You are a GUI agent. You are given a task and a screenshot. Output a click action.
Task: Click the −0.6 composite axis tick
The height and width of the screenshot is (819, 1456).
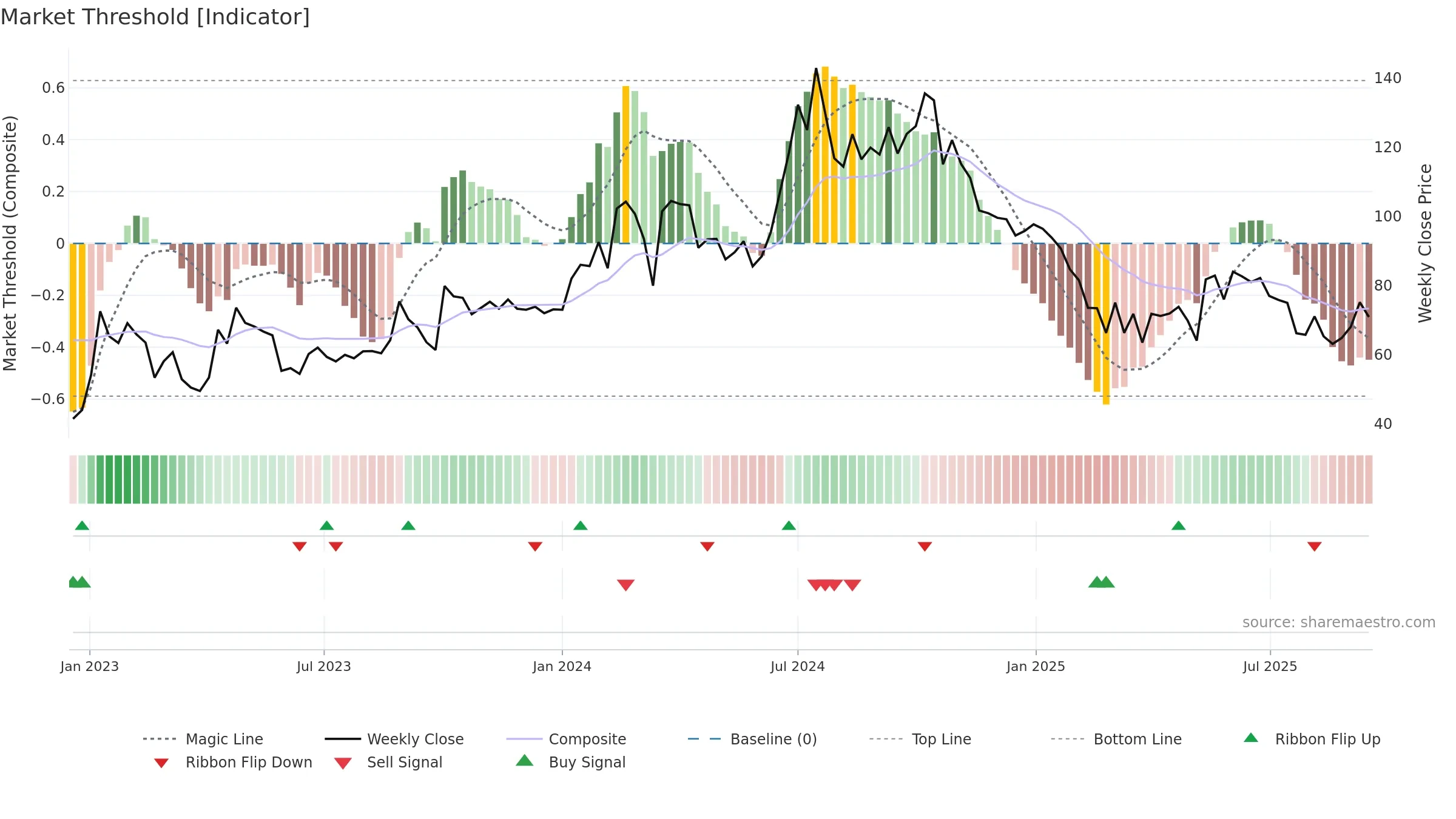coord(48,399)
